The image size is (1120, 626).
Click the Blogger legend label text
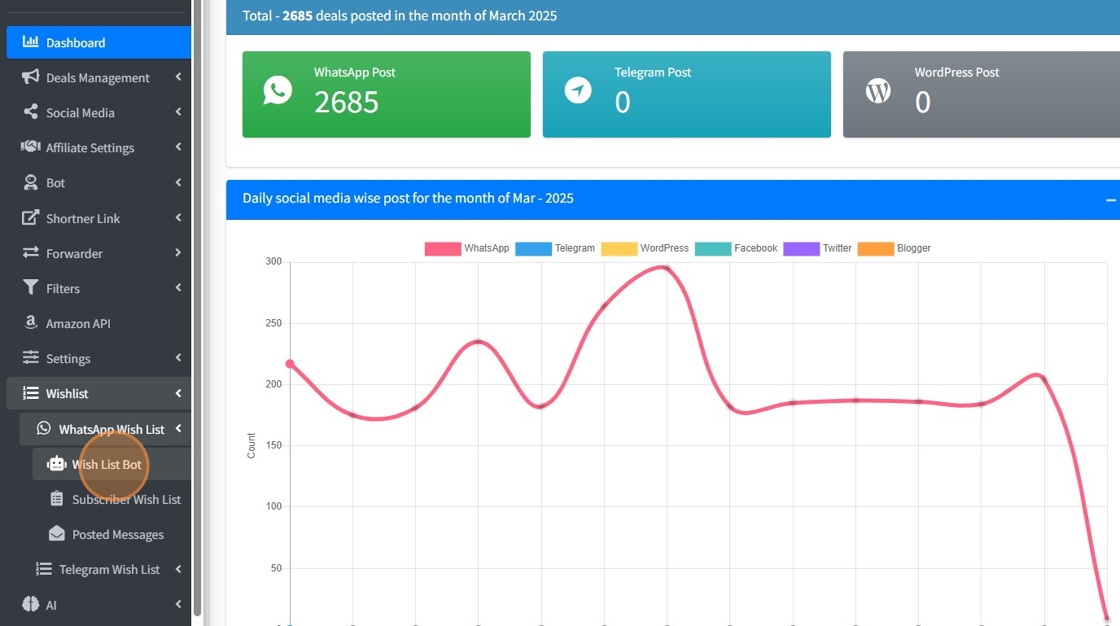pyautogui.click(x=914, y=248)
